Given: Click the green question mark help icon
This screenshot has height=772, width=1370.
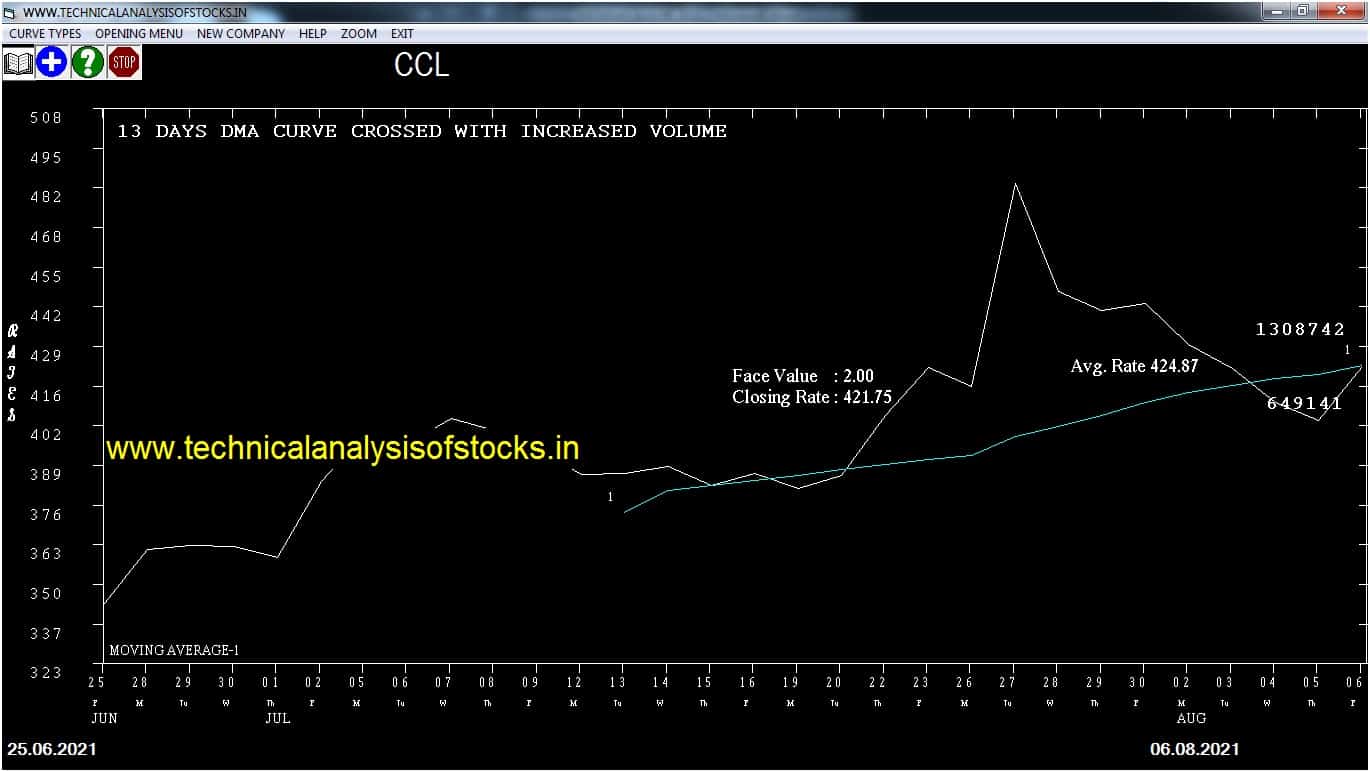Looking at the screenshot, I should 88,63.
